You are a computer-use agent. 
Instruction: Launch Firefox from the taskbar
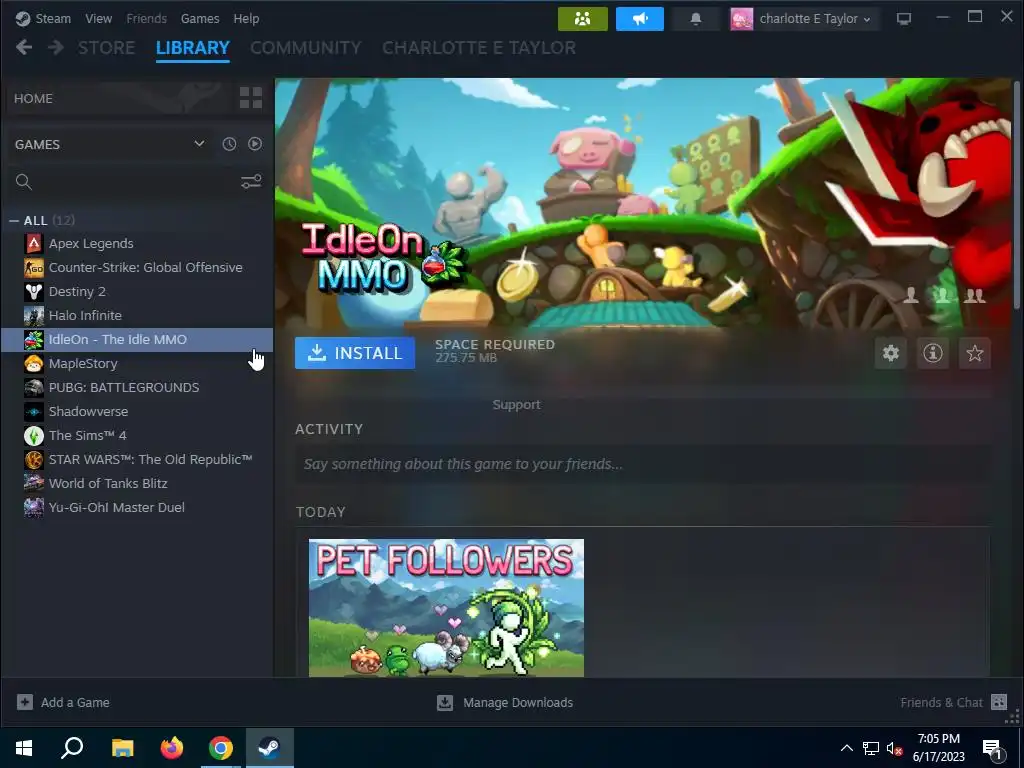pos(172,748)
